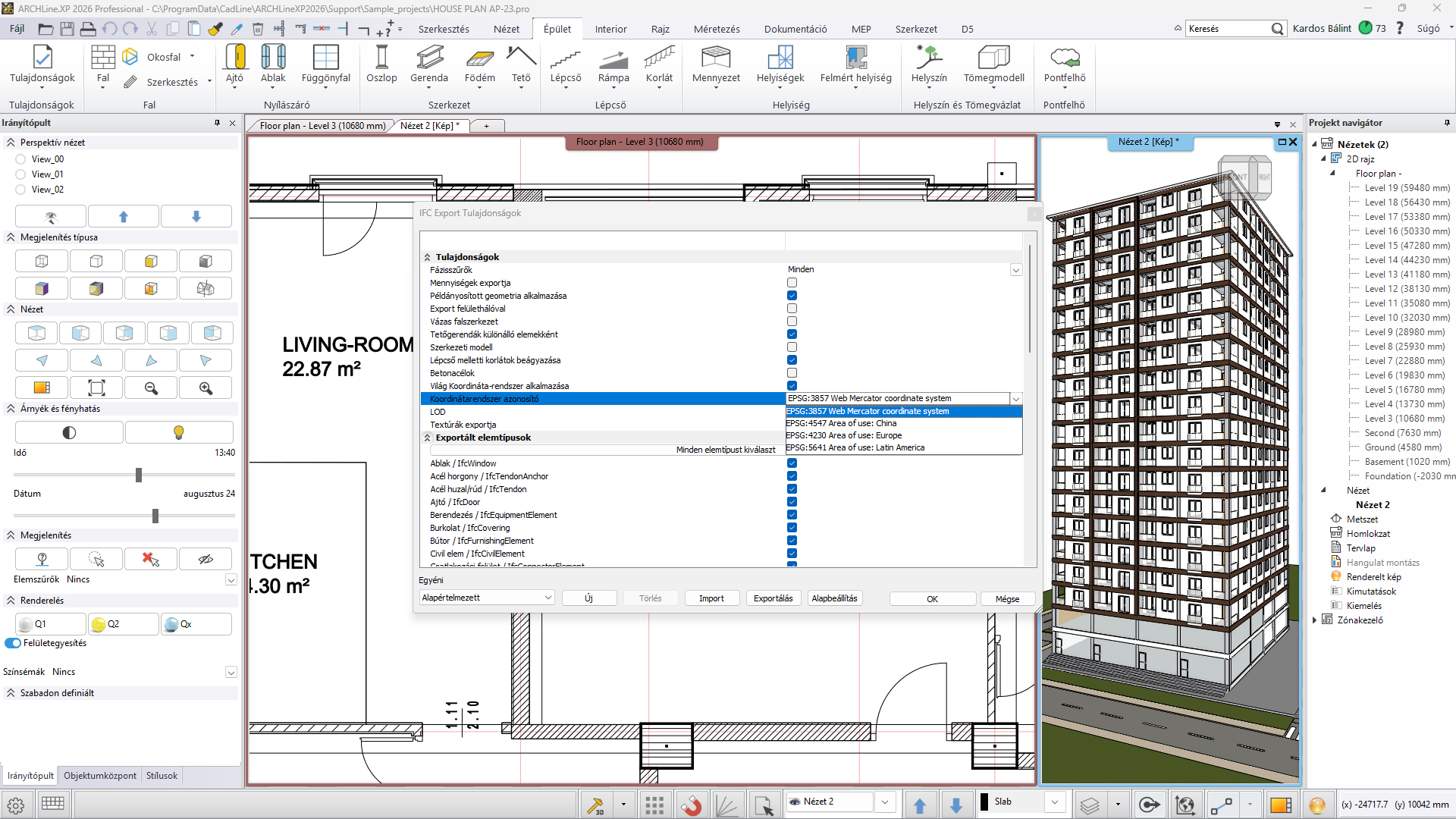The width and height of the screenshot is (1456, 819).
Task: Choose EPSG:4230 Area of use: Europe
Action: (x=843, y=435)
